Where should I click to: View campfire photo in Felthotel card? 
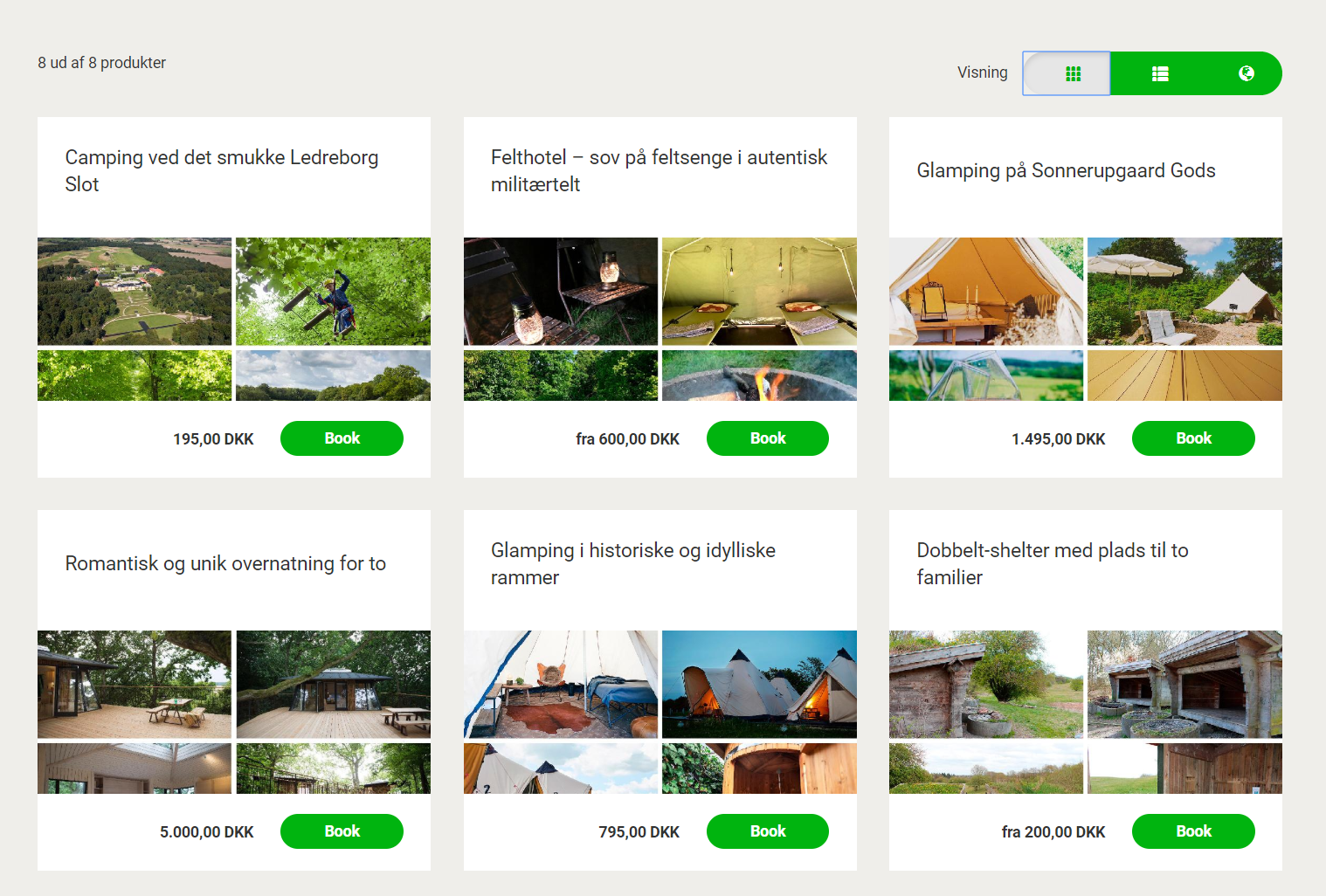click(759, 376)
